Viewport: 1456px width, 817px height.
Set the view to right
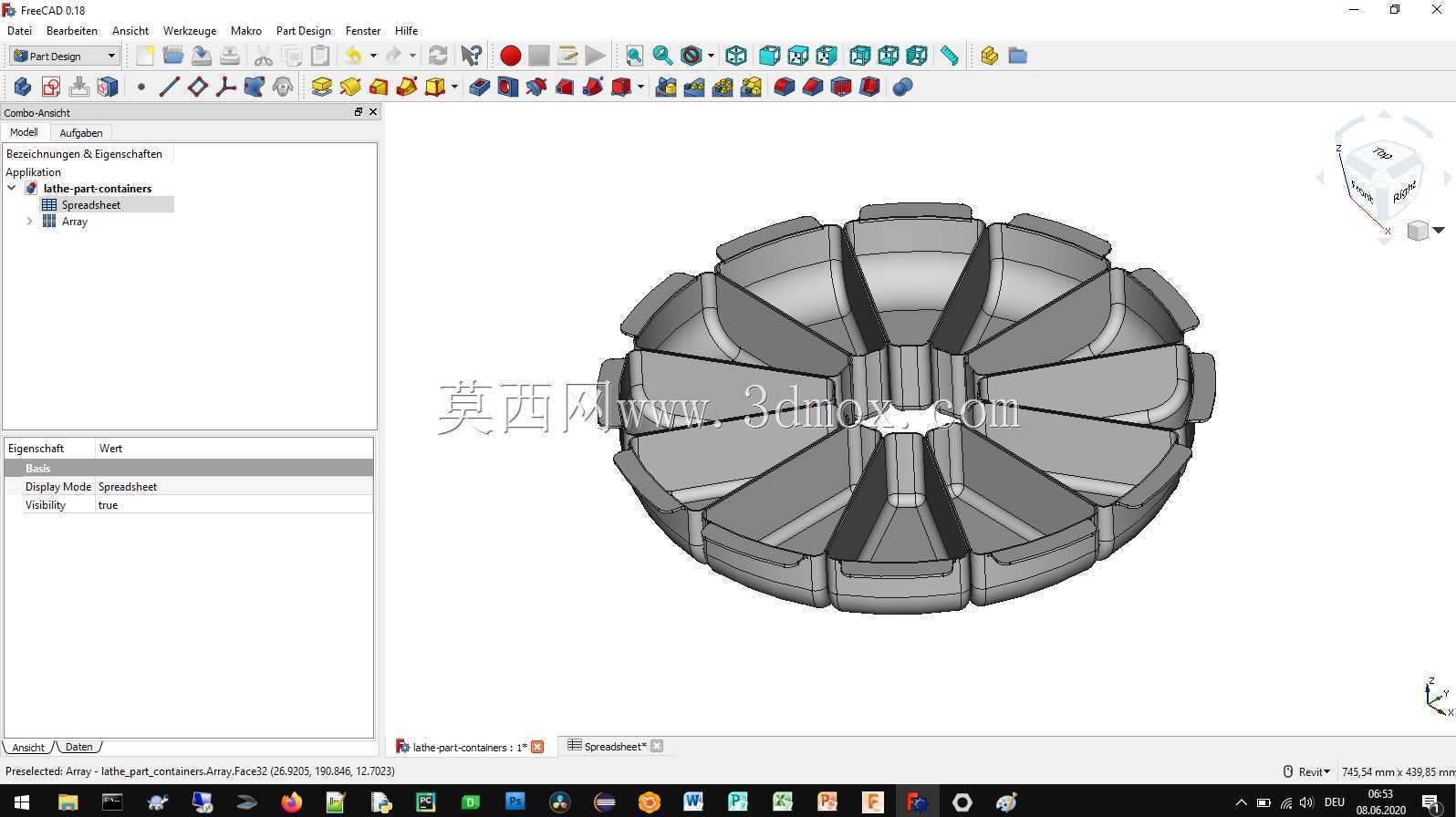pyautogui.click(x=827, y=56)
